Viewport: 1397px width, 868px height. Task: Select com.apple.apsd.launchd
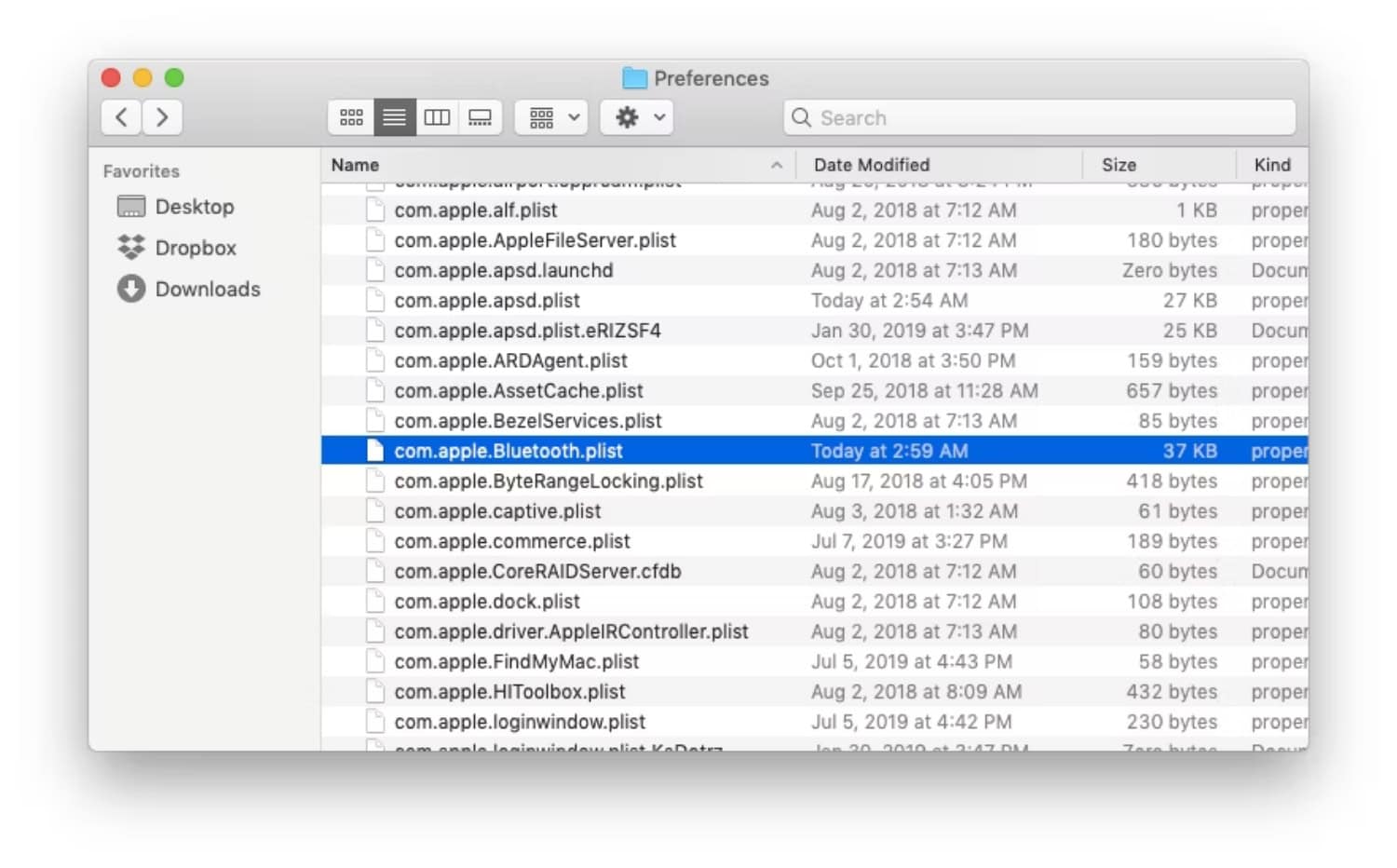[815, 270]
